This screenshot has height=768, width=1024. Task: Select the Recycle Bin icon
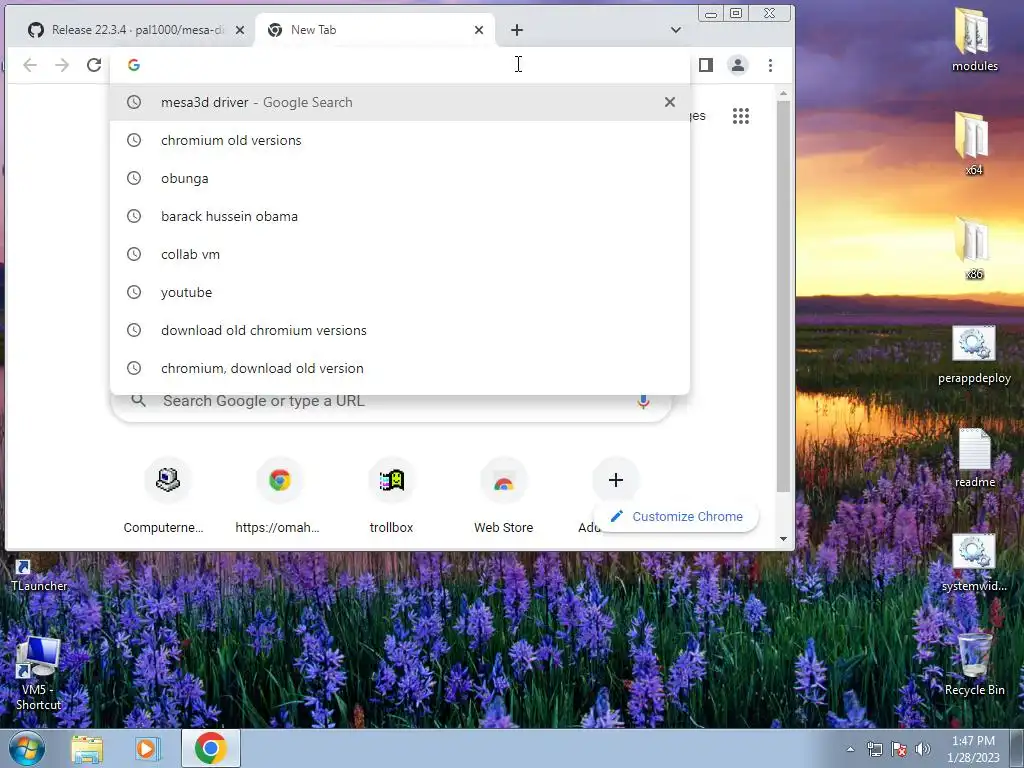pyautogui.click(x=974, y=664)
